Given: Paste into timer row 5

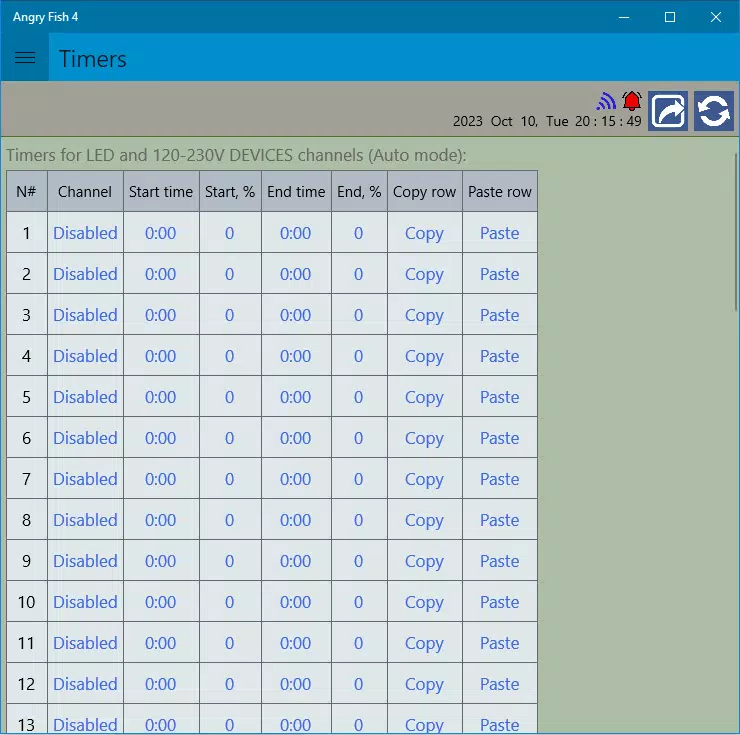Looking at the screenshot, I should pos(499,397).
